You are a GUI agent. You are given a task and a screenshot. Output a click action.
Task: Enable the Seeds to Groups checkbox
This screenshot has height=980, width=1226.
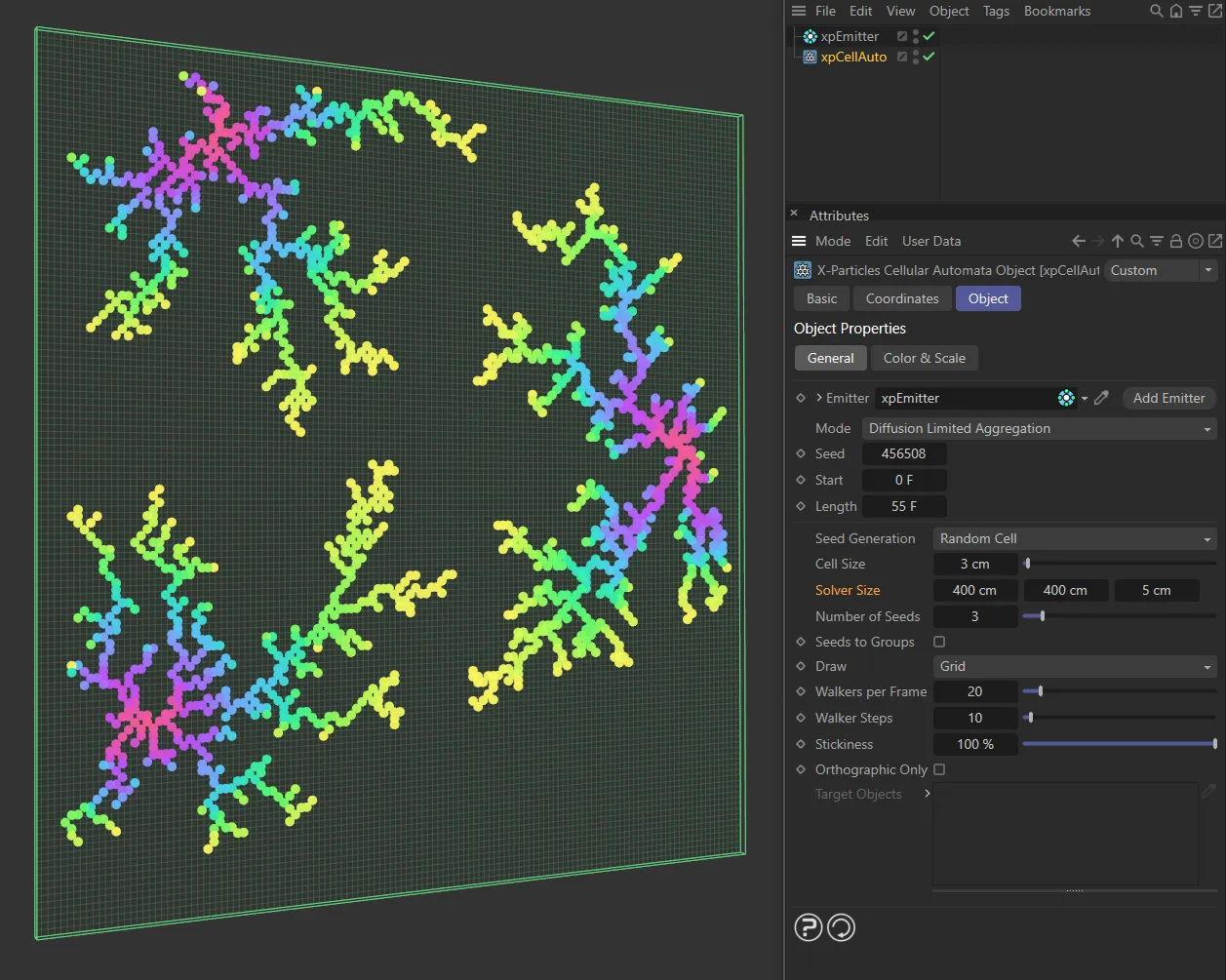click(939, 642)
